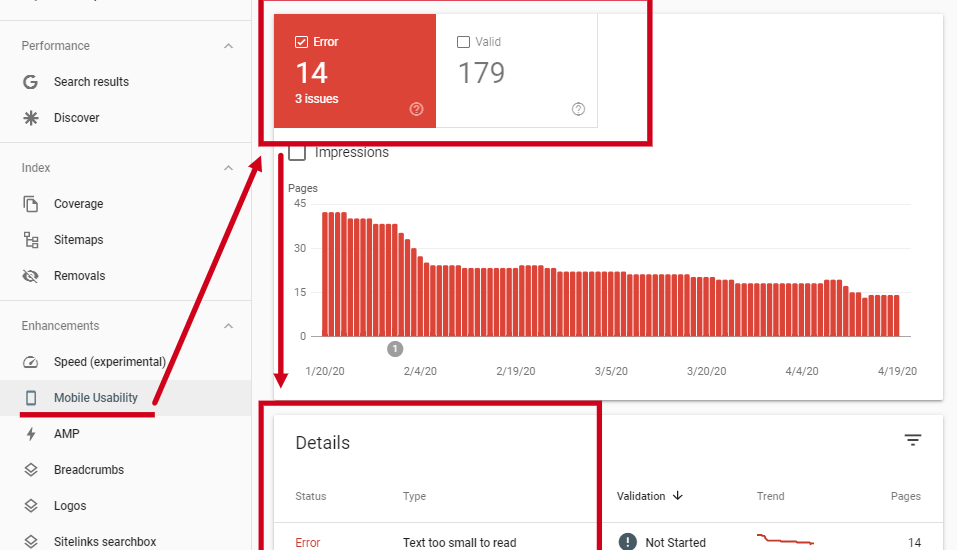Click the asterisk icon next to Discover

pos(31,118)
